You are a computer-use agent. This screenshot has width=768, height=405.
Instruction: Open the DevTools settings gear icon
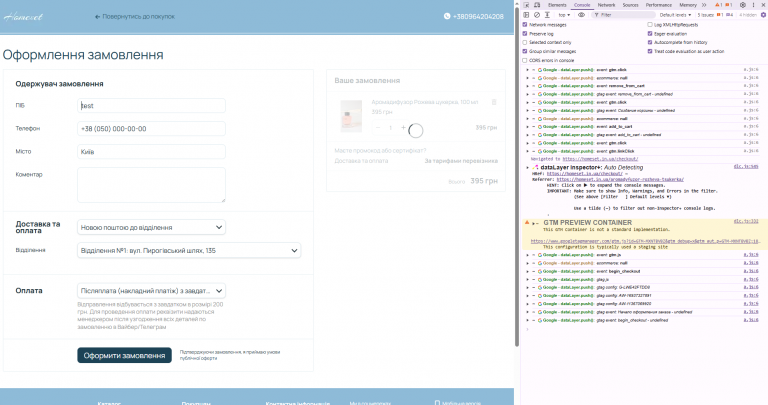pos(743,5)
